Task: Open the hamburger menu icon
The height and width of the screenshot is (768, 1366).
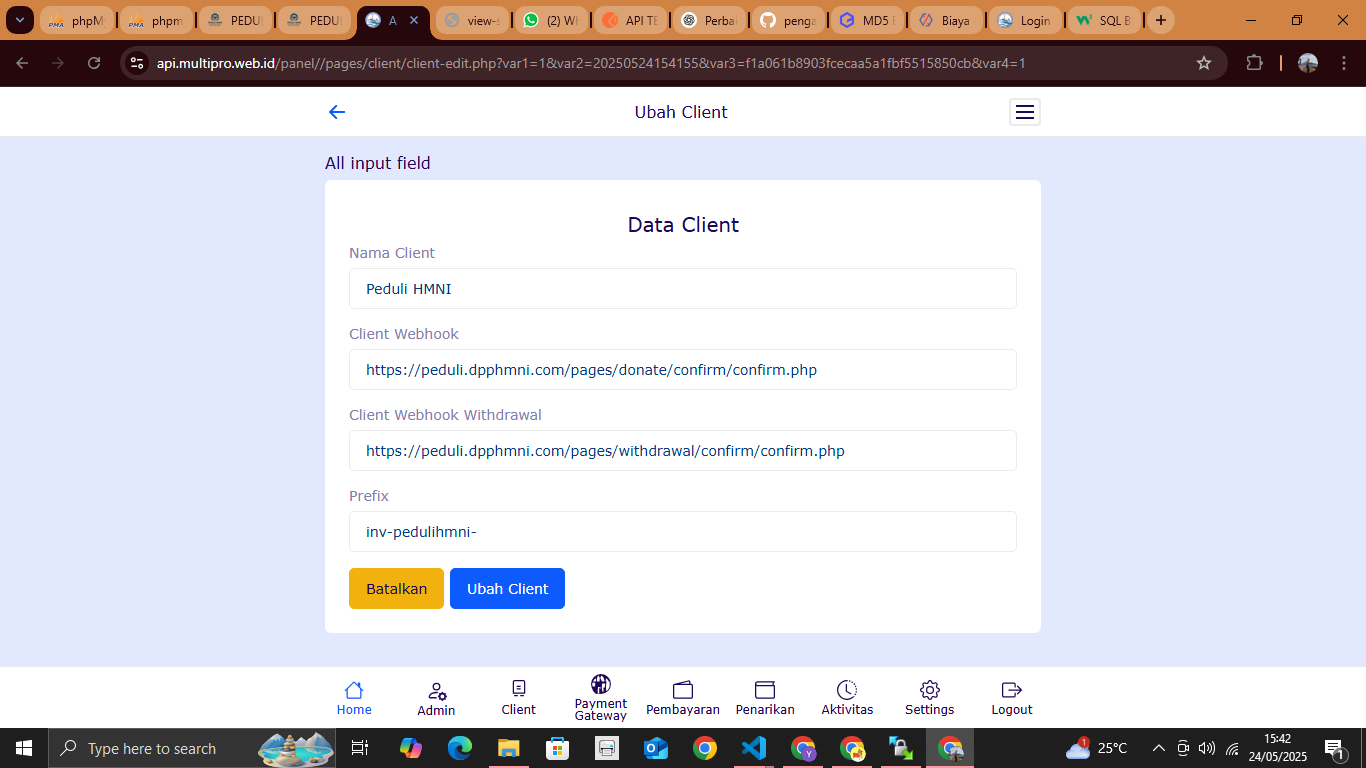Action: click(x=1024, y=112)
